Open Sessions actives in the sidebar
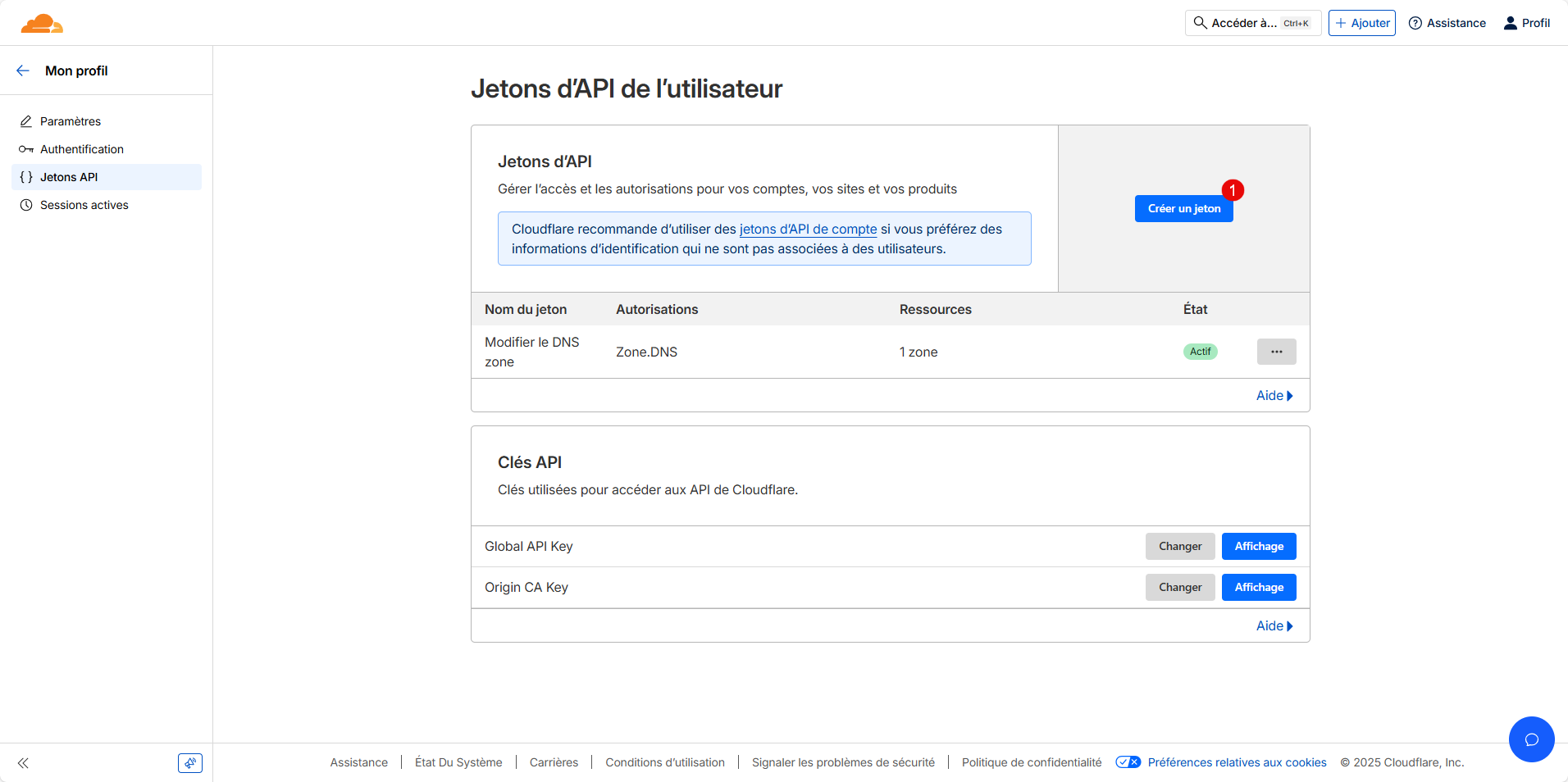Image resolution: width=1568 pixels, height=782 pixels. click(x=84, y=205)
